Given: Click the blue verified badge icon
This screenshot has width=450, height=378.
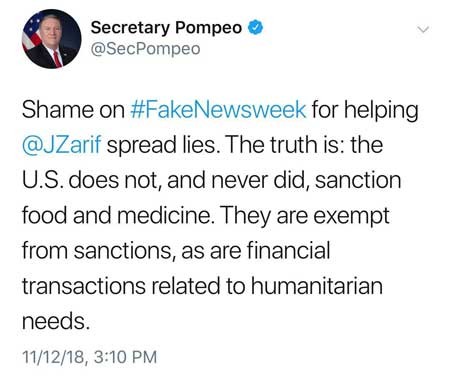Looking at the screenshot, I should (x=255, y=28).
